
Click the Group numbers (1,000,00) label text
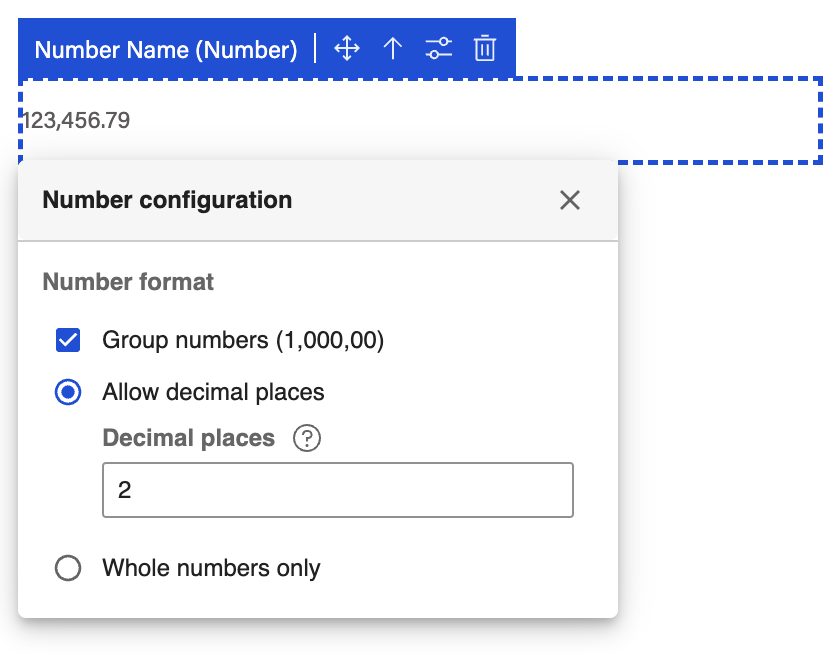(x=243, y=341)
